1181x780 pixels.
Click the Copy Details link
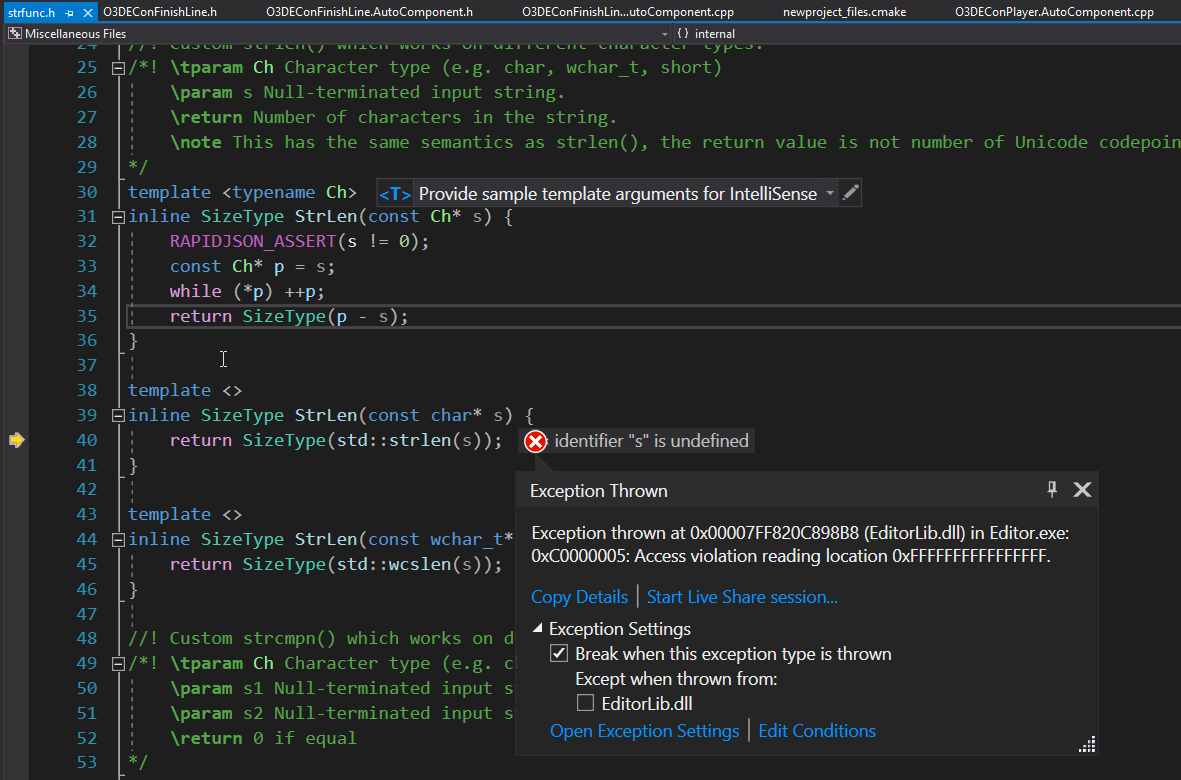click(x=579, y=597)
